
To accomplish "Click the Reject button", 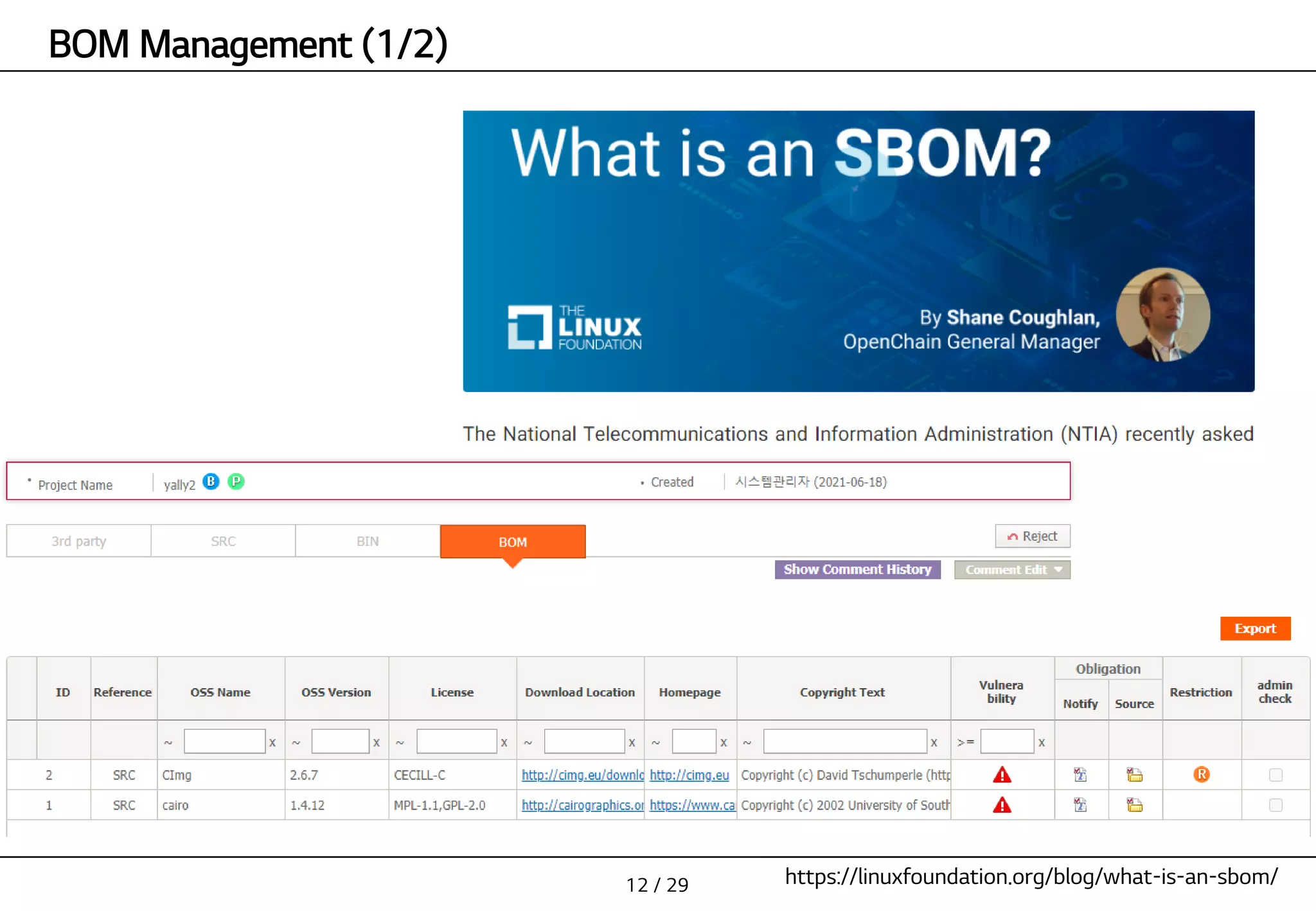I will pos(1033,536).
